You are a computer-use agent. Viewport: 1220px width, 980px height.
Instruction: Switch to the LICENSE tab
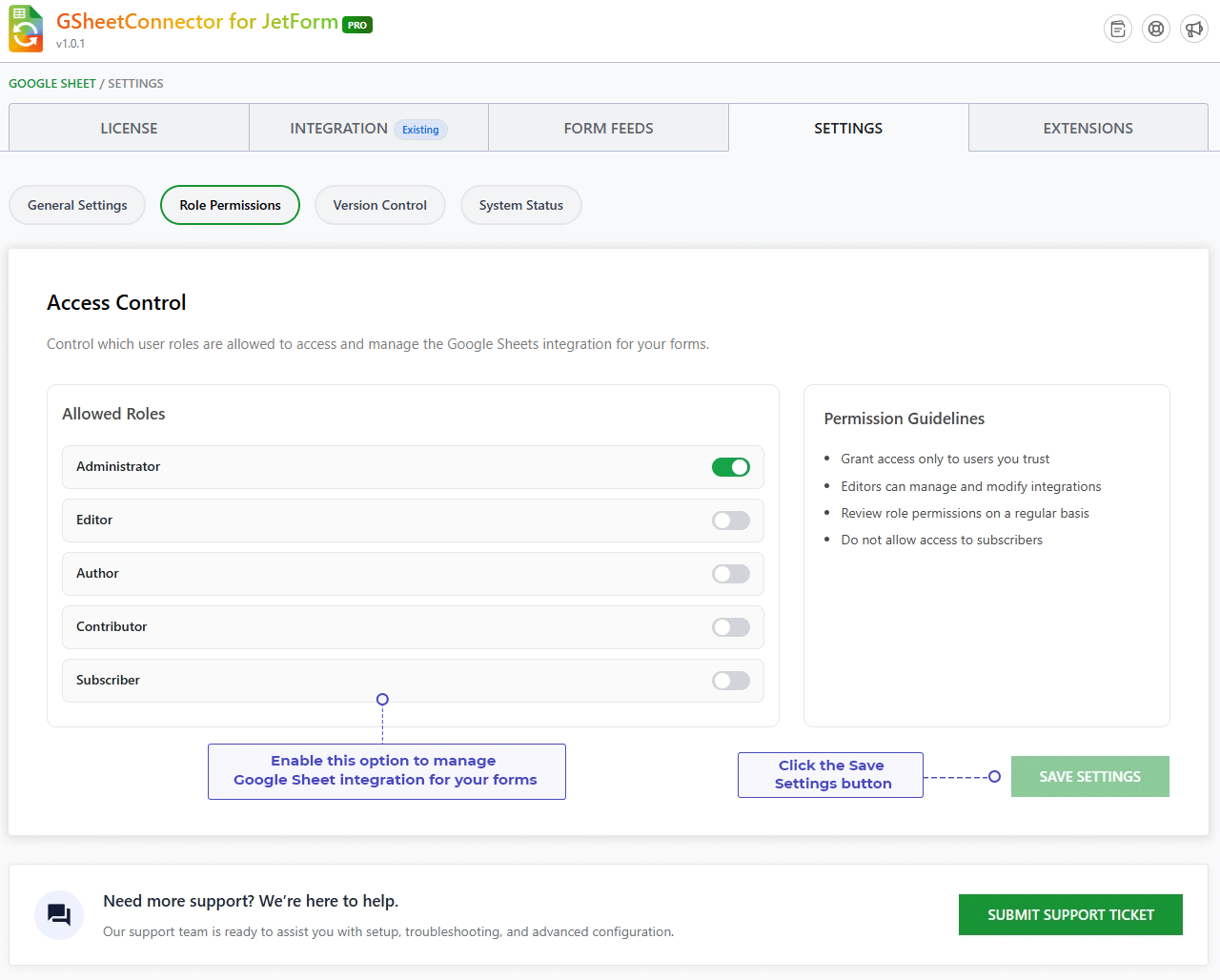[x=129, y=128]
